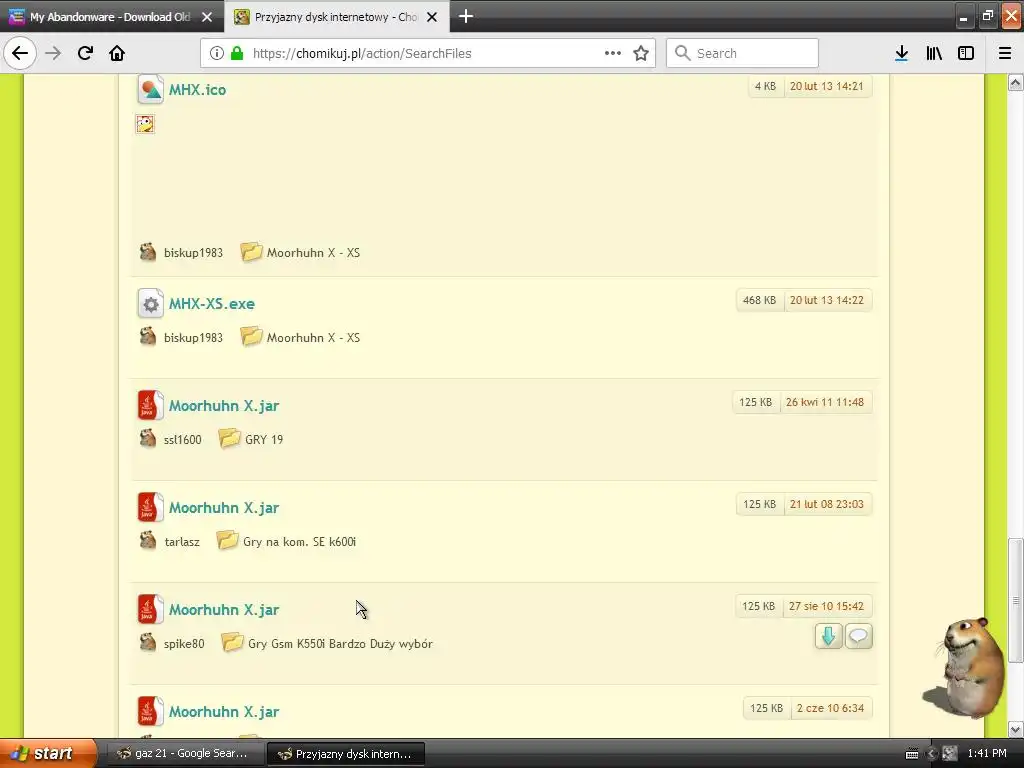Open user profile ssl1600

[183, 440]
